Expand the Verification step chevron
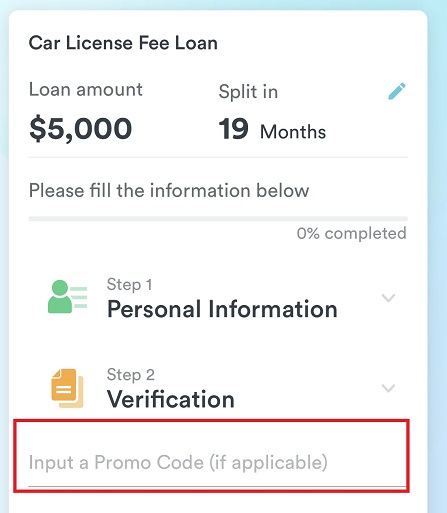 (x=388, y=388)
